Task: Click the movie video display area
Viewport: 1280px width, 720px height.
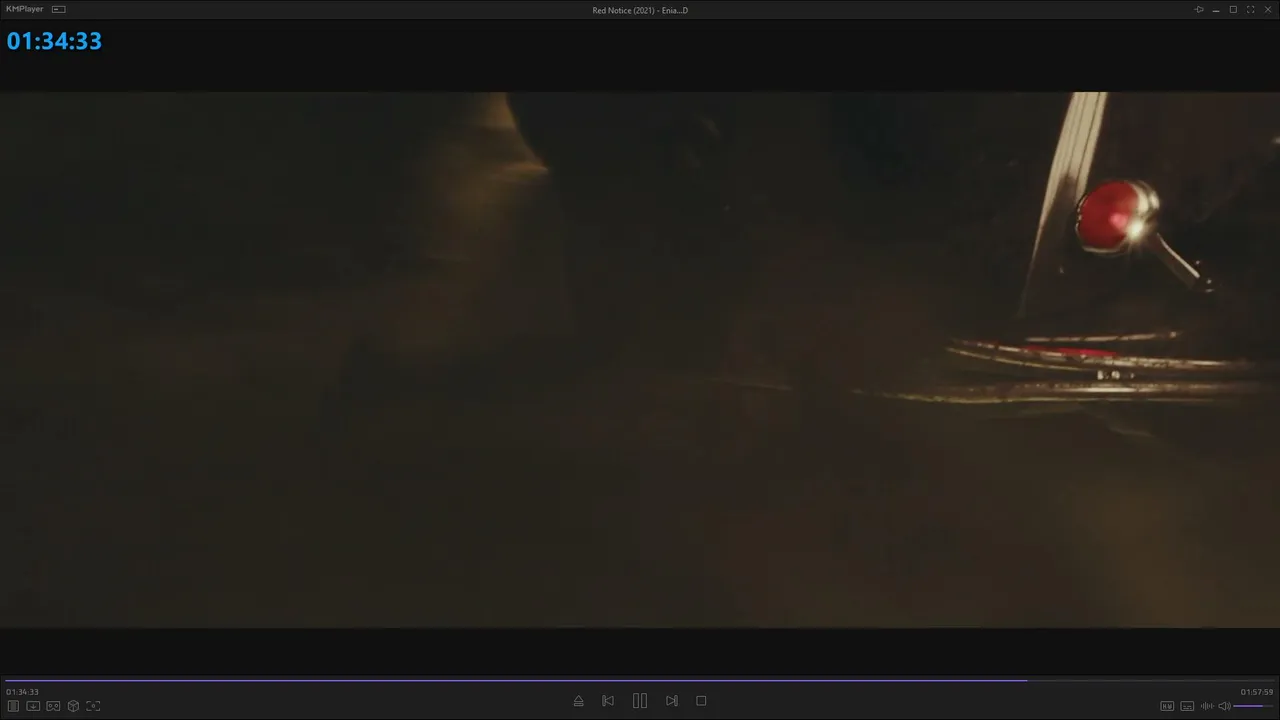Action: [x=640, y=360]
